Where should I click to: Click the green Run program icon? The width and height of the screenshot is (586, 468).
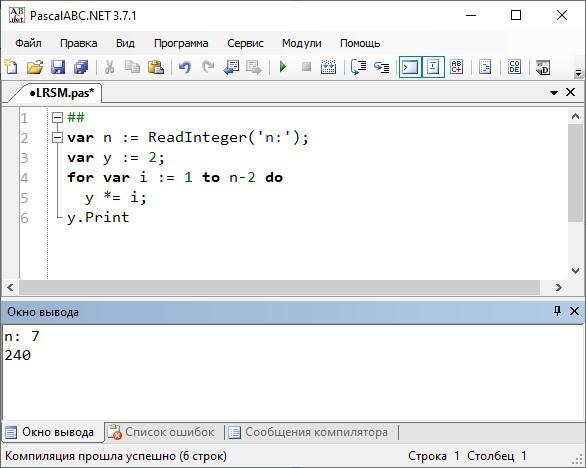[x=283, y=67]
